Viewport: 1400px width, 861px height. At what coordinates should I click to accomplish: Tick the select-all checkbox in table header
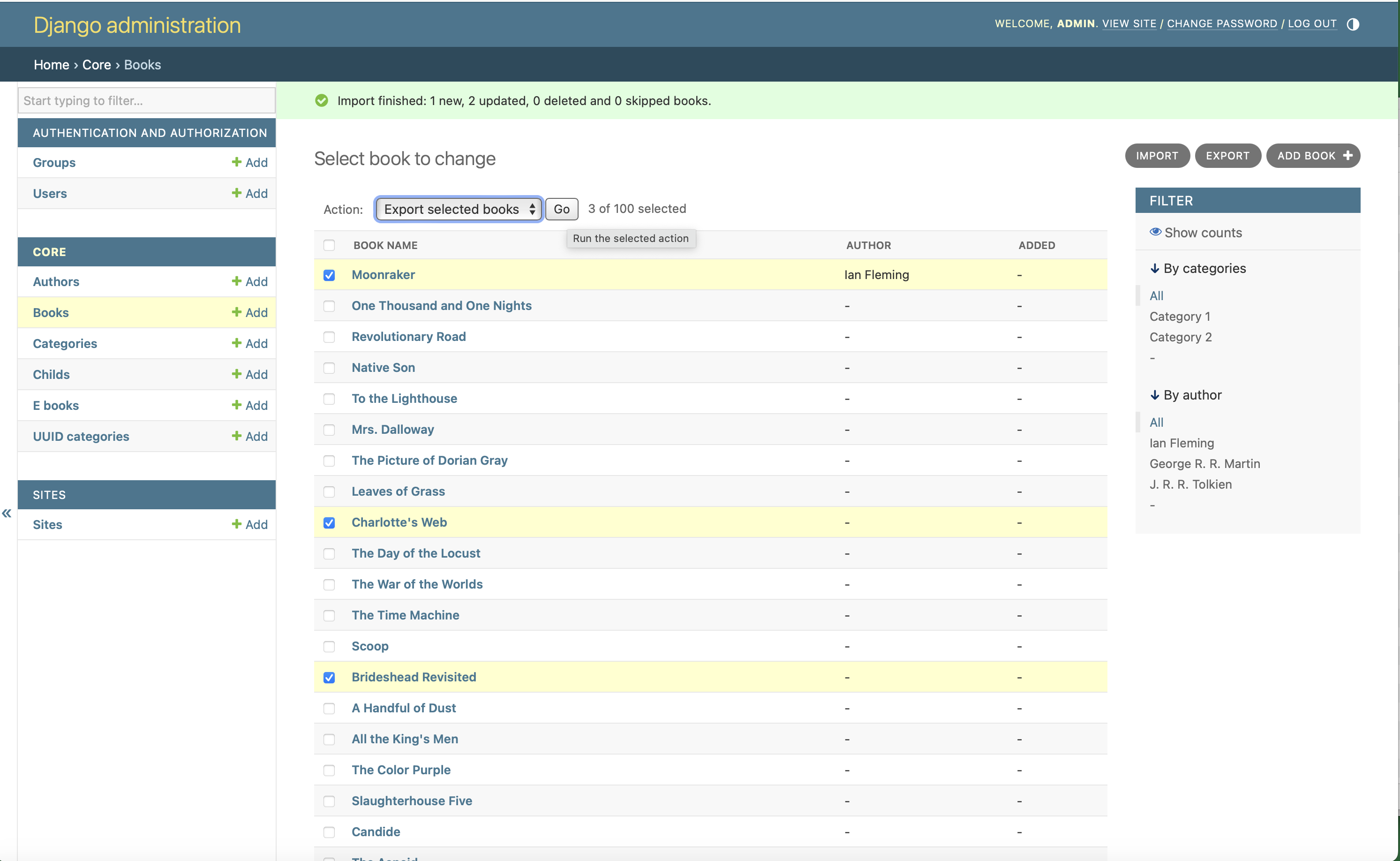point(329,245)
